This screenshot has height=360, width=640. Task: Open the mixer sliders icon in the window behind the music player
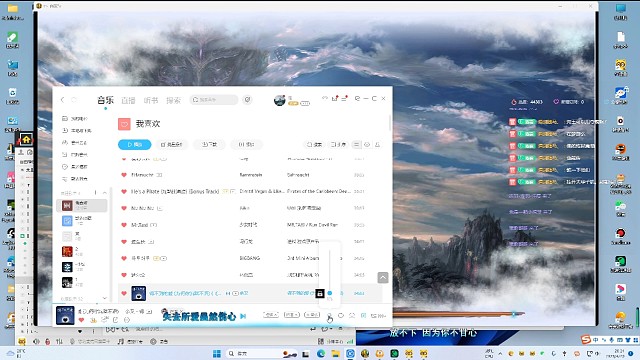pyautogui.click(x=60, y=342)
